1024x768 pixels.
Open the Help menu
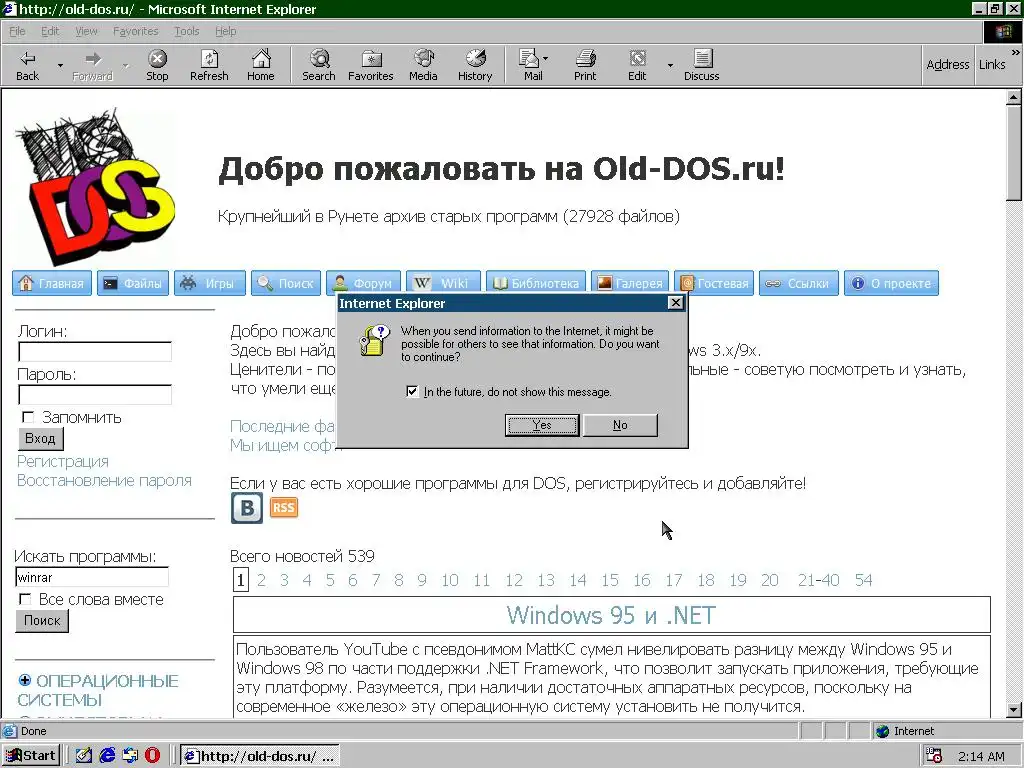tap(225, 31)
